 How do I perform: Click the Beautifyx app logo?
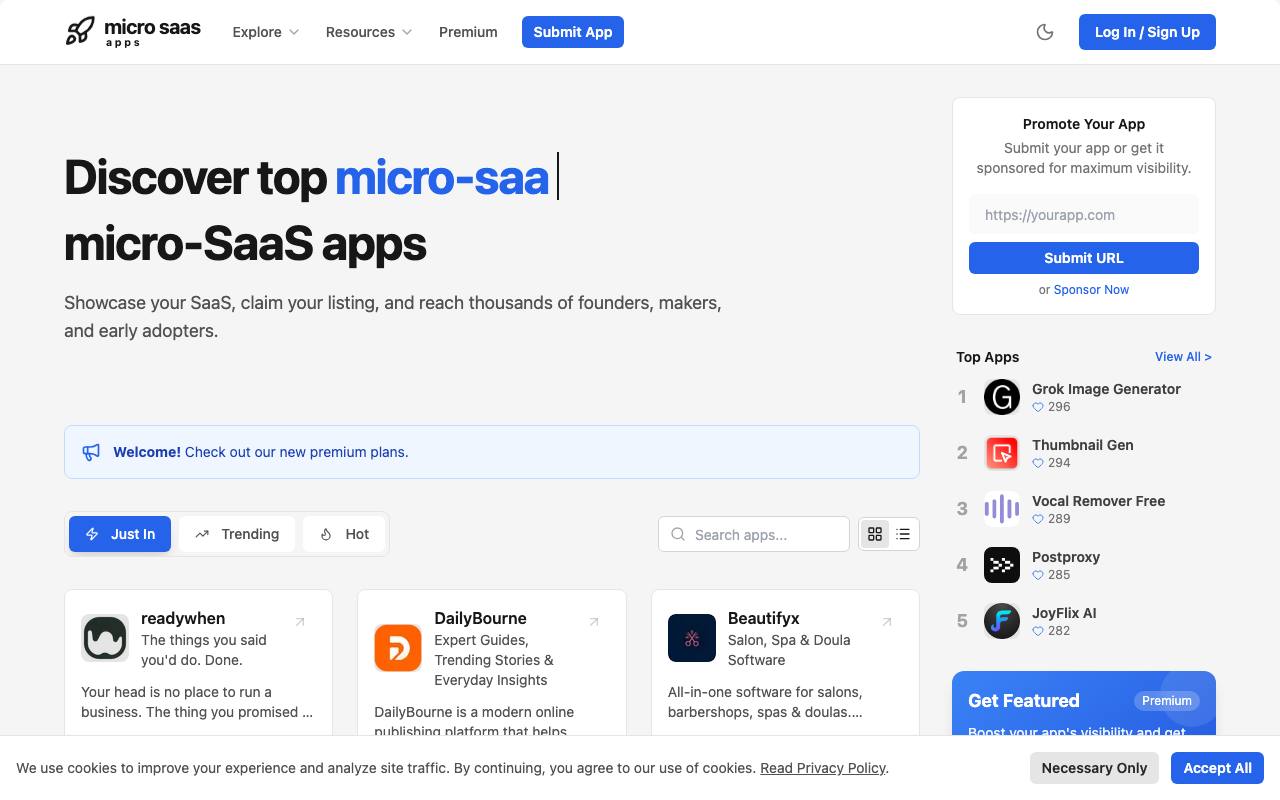click(x=692, y=638)
